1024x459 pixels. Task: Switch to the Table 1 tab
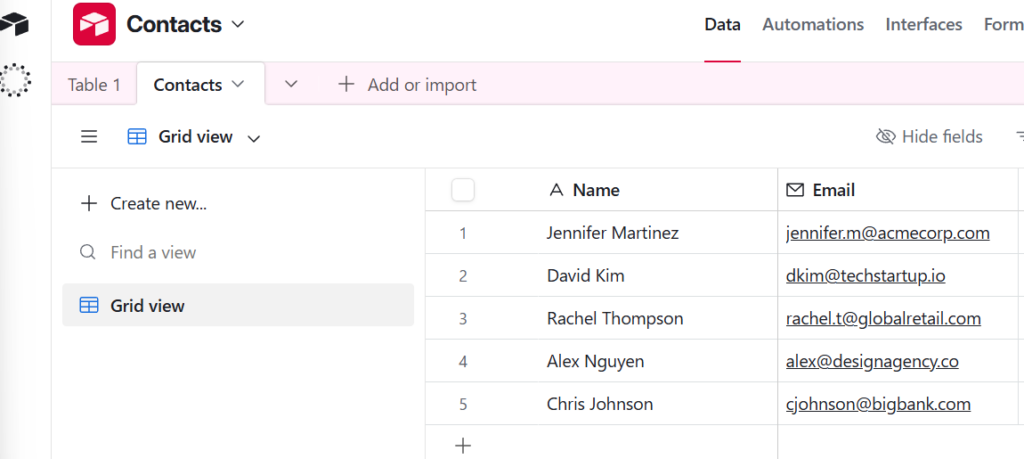tap(94, 85)
